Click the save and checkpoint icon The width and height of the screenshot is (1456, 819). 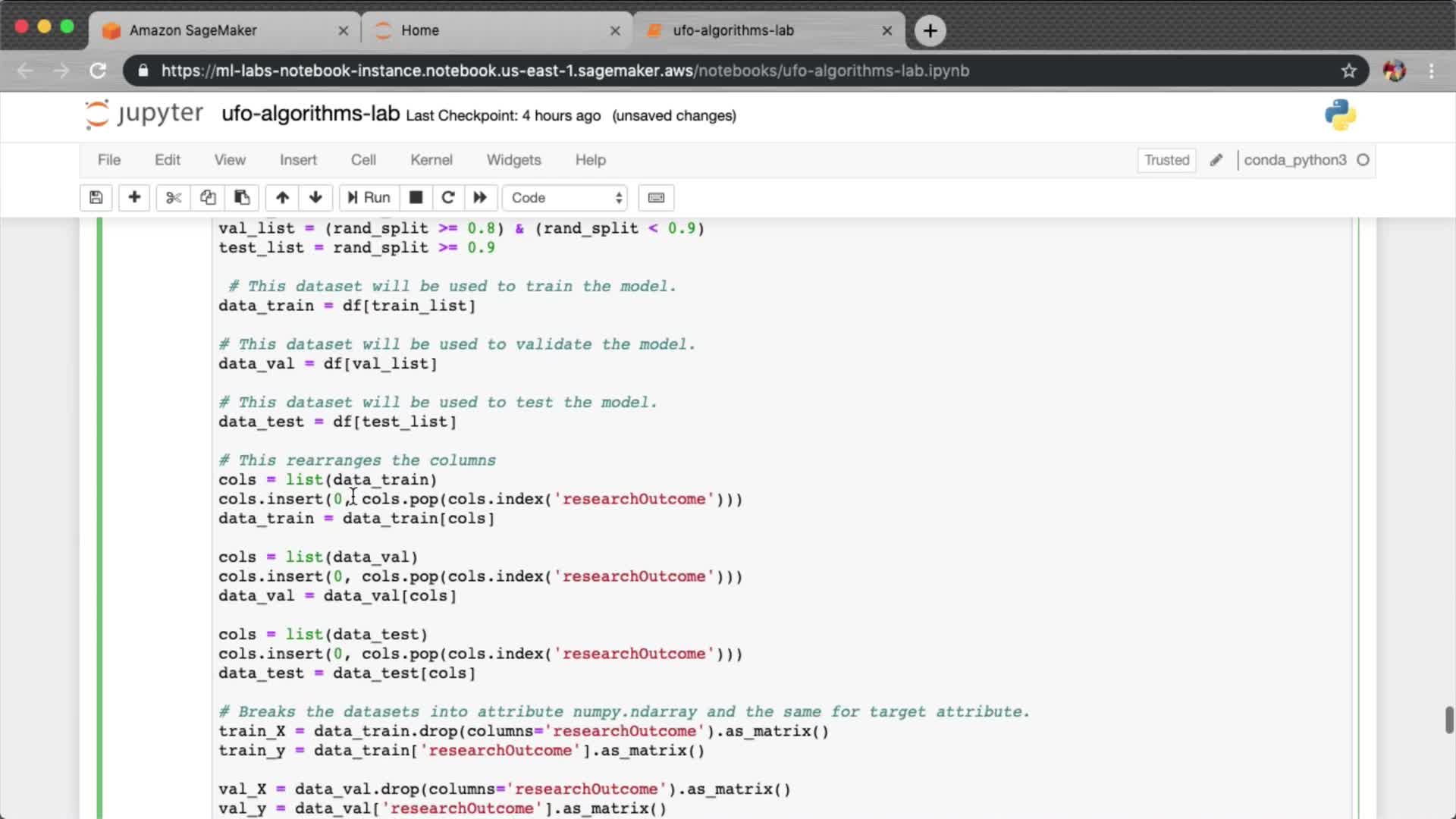pyautogui.click(x=96, y=198)
